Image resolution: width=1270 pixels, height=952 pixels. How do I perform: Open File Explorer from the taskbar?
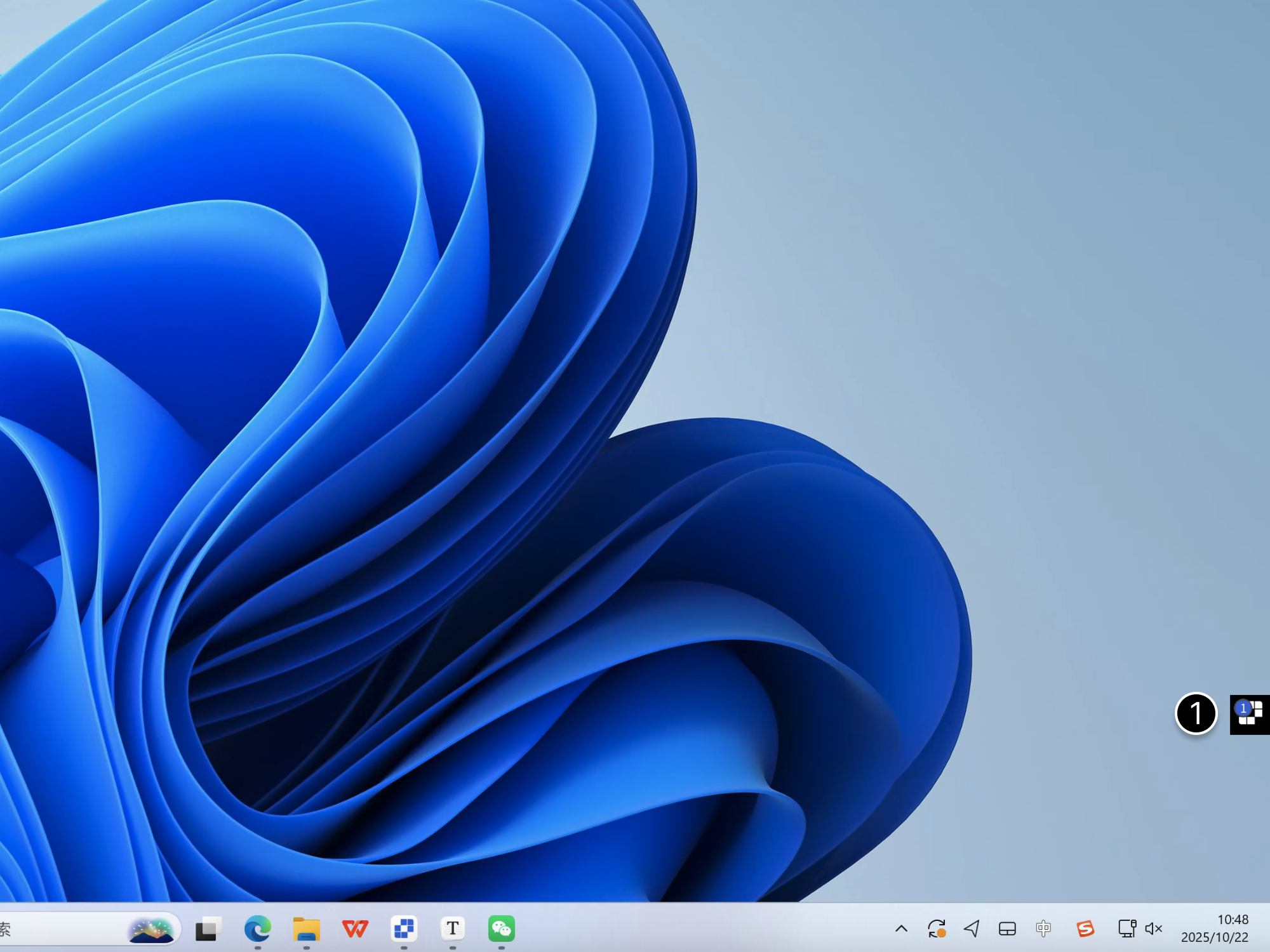tap(308, 929)
